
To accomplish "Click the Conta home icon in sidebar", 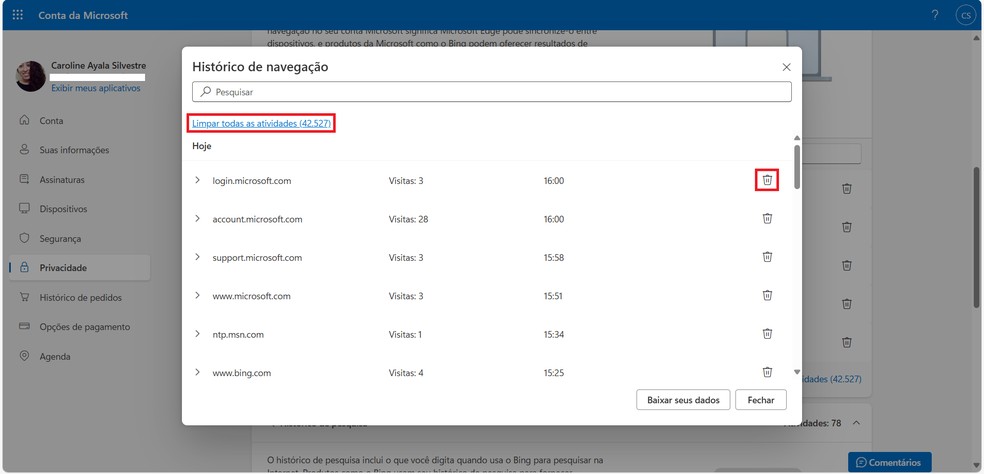I will (x=24, y=120).
